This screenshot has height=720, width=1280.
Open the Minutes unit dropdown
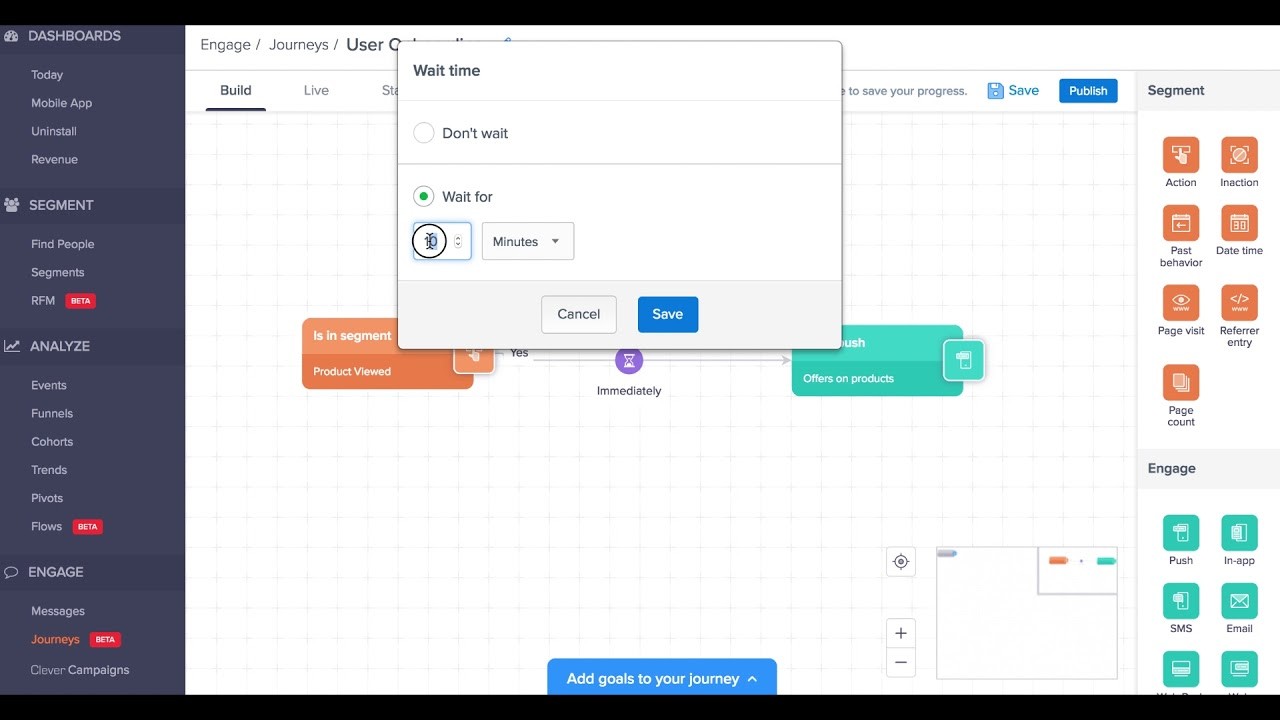click(527, 241)
